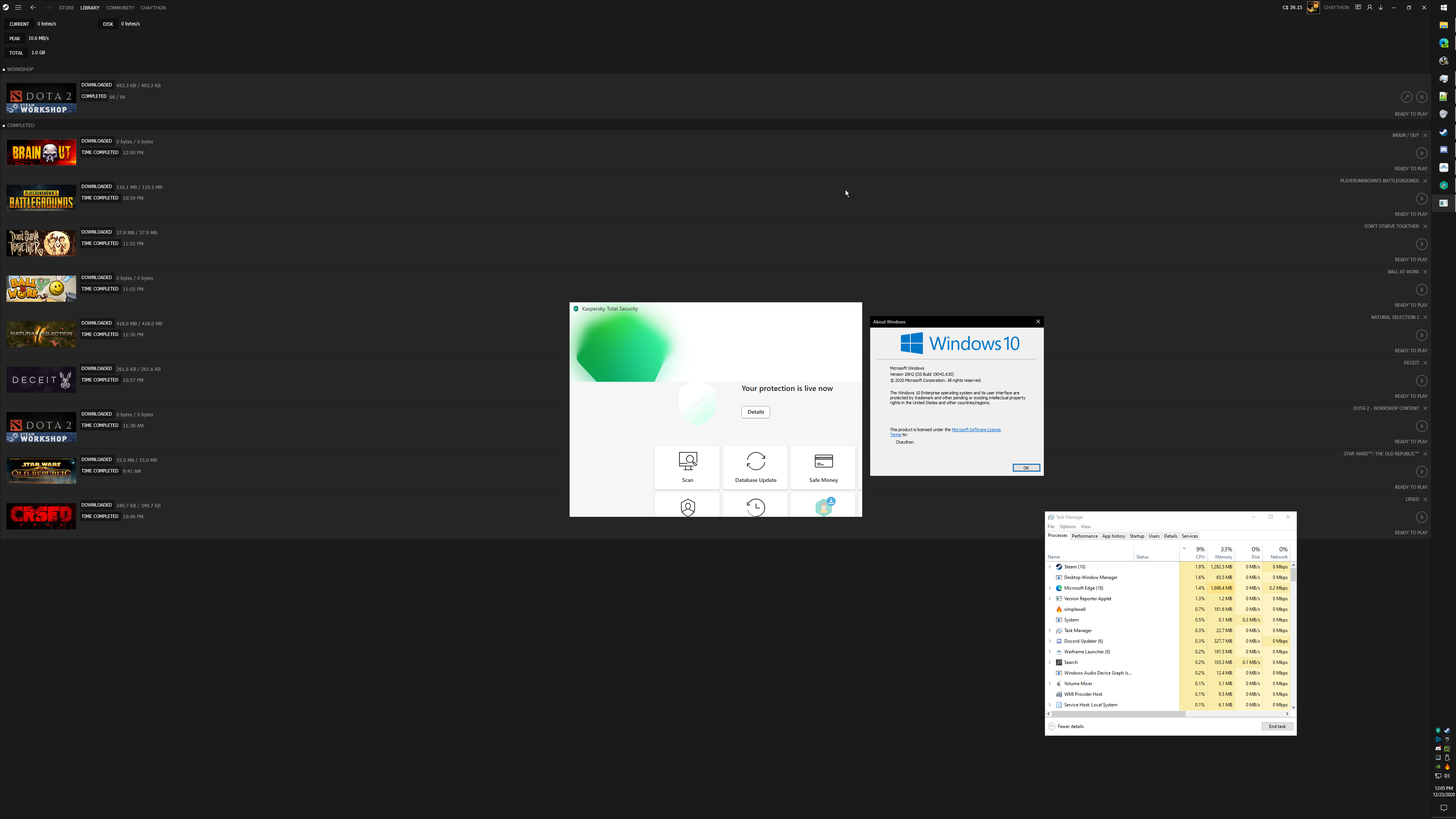Screen dimensions: 1456x819
Task: Open the Steam downloads arrow icon
Action: pos(1380,7)
